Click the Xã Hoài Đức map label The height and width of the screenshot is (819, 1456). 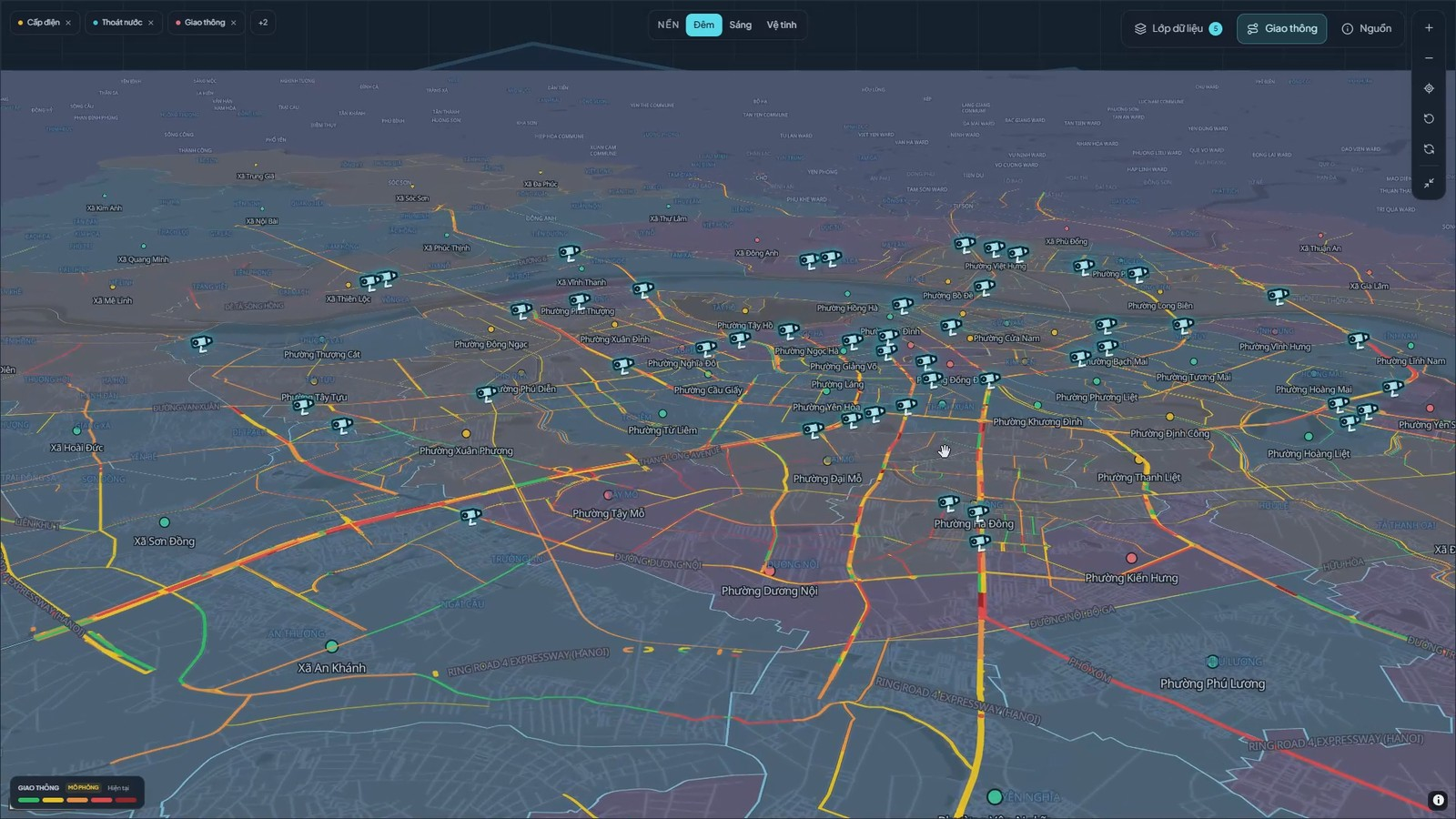[76, 448]
